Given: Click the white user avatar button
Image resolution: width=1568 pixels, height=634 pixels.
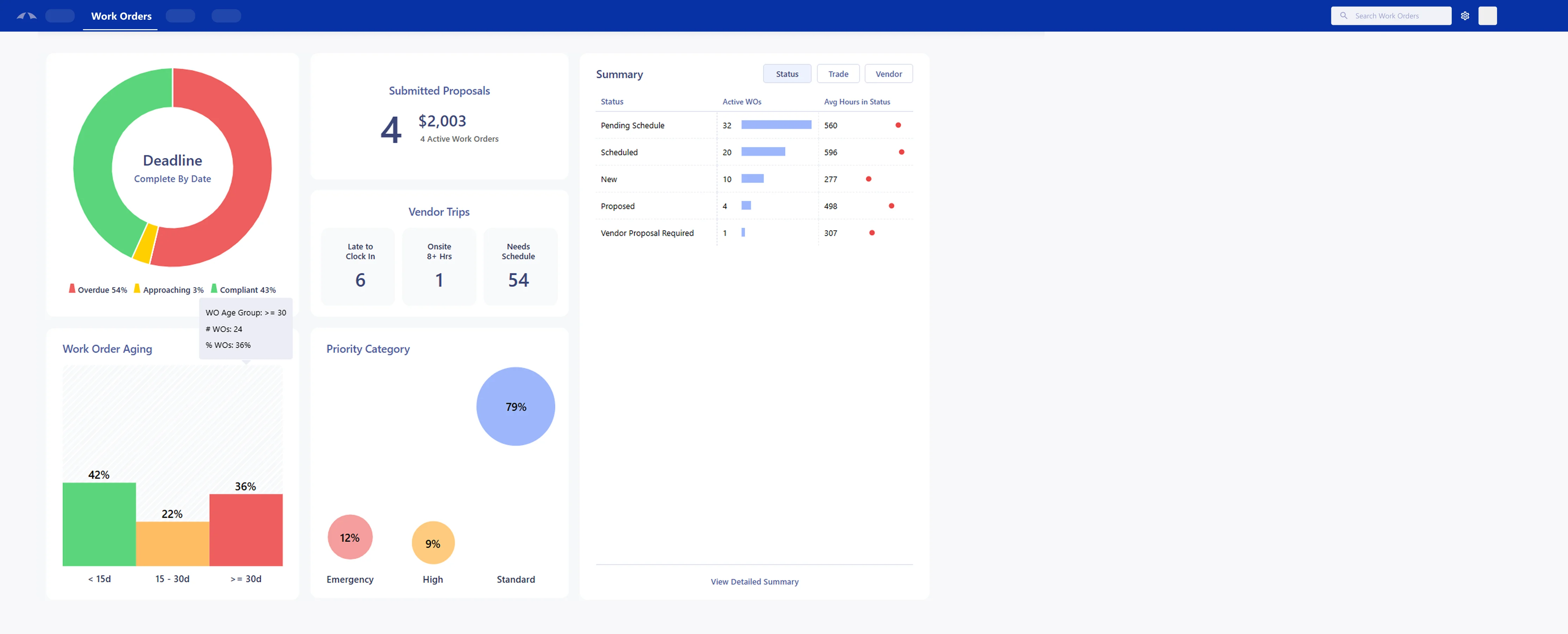Looking at the screenshot, I should [1487, 16].
